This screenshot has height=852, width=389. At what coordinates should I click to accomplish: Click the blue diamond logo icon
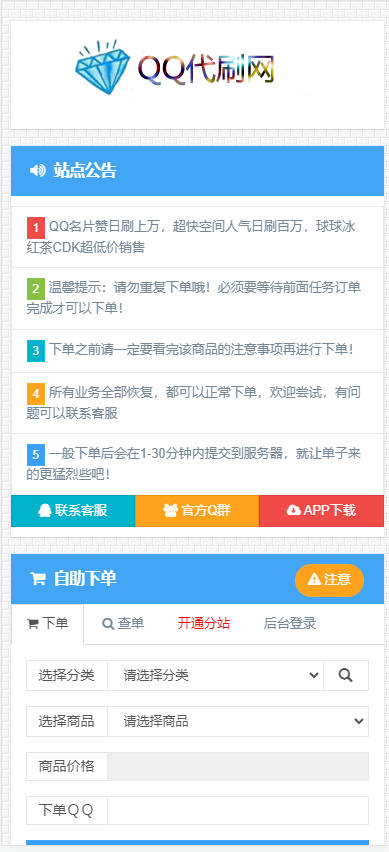[103, 67]
